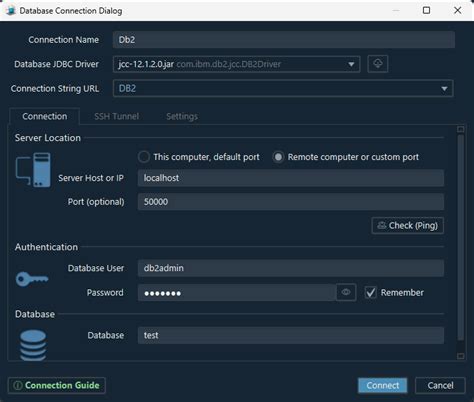The image size is (474, 402).
Task: Click the Server Host or IP field
Action: coord(291,178)
